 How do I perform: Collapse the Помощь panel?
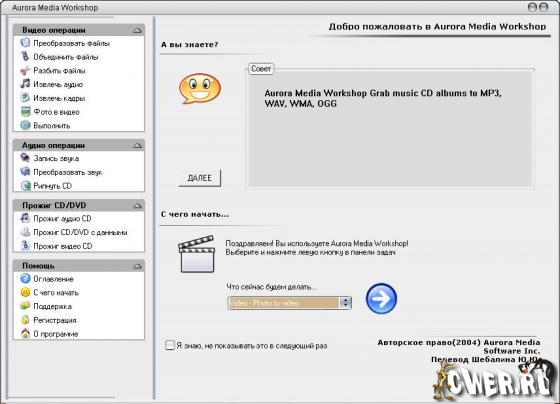138,266
